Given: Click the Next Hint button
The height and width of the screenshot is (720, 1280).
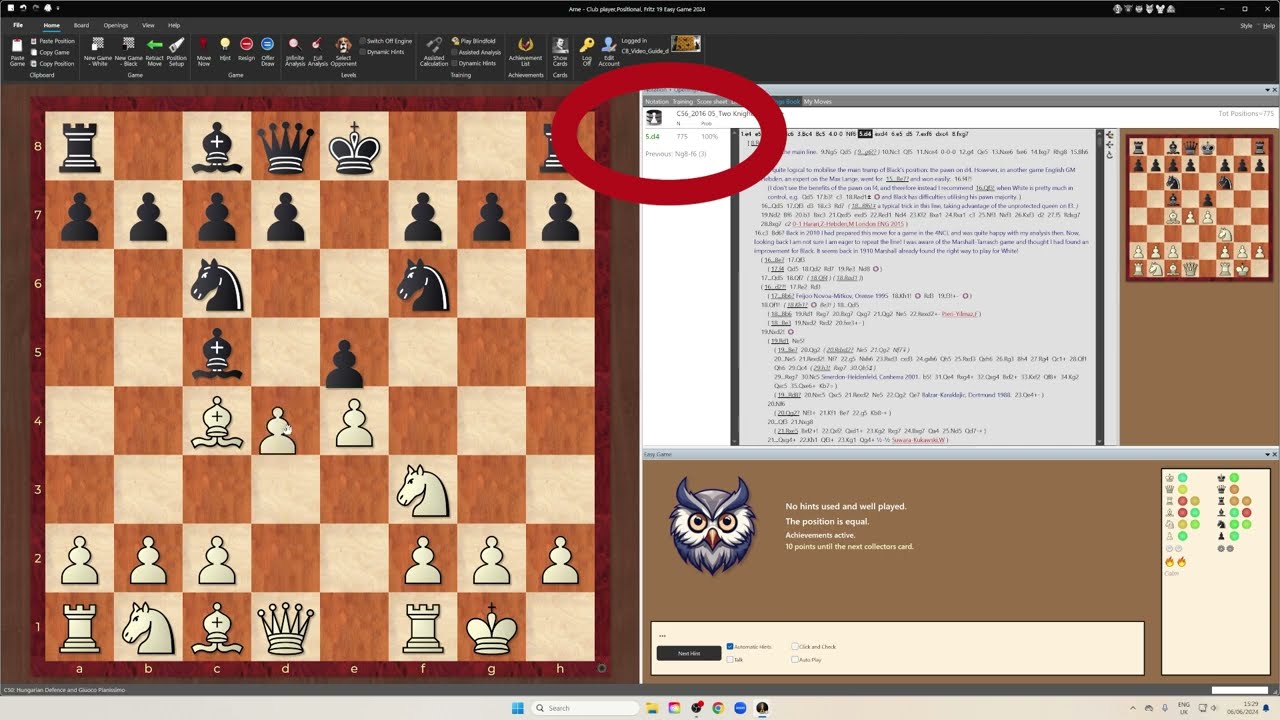Looking at the screenshot, I should 688,653.
